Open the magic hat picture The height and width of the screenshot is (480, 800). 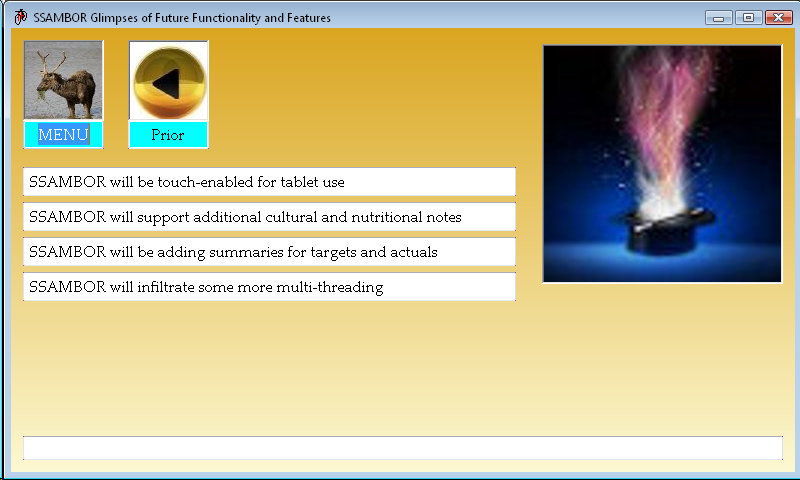(662, 163)
